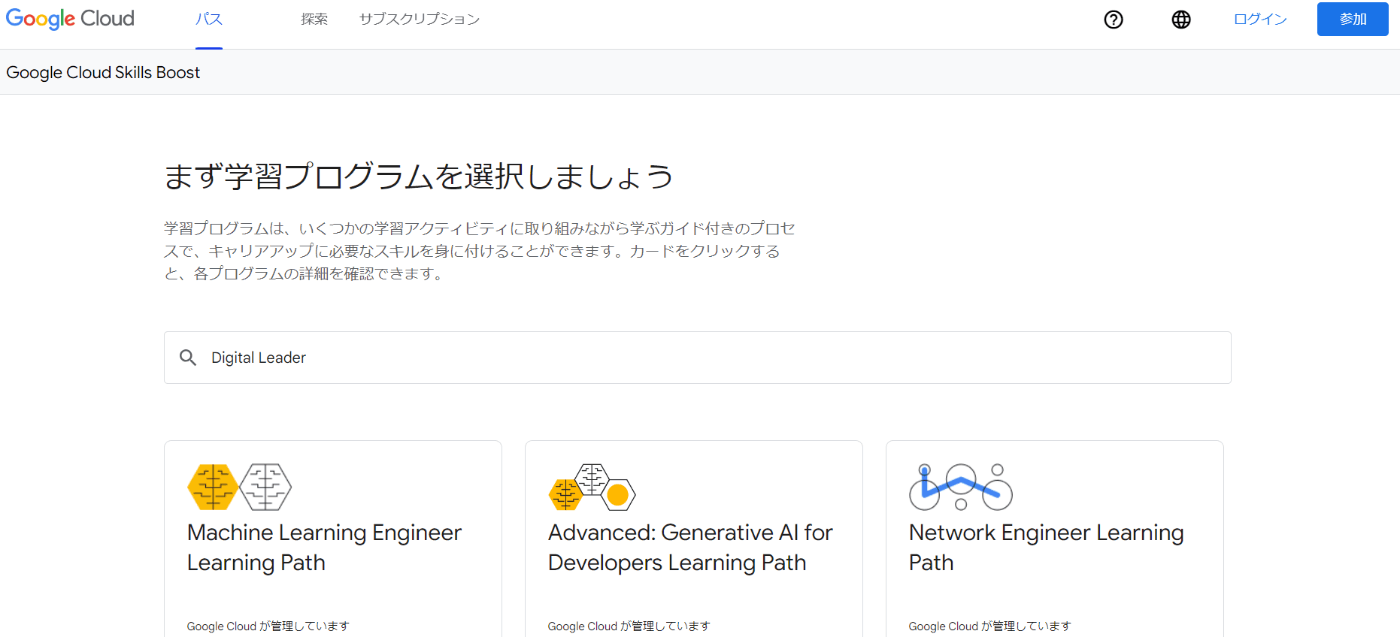Click the Network Engineer path graphic

(x=961, y=487)
